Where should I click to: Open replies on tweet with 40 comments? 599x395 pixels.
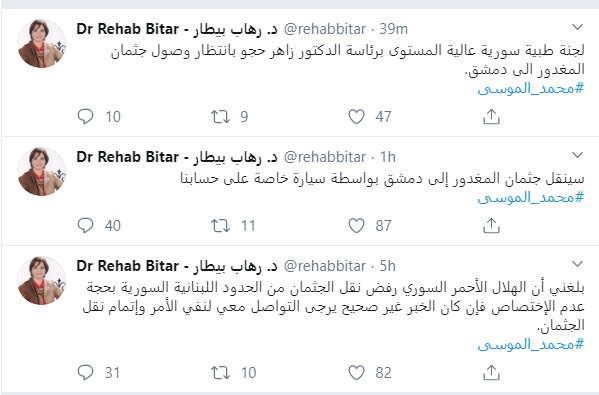click(85, 225)
